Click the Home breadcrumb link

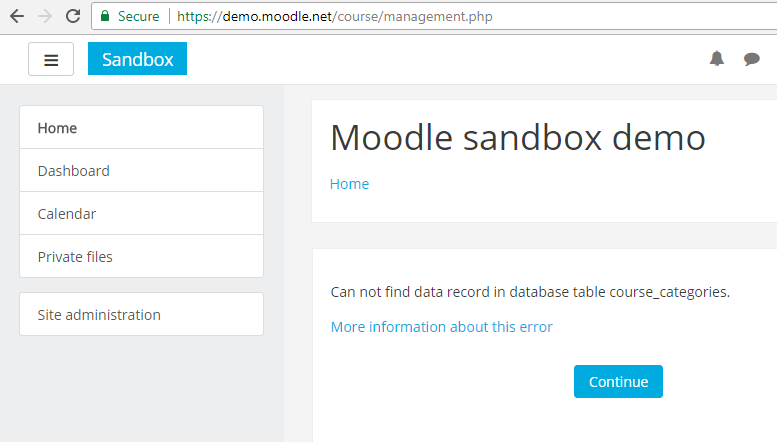click(x=349, y=184)
